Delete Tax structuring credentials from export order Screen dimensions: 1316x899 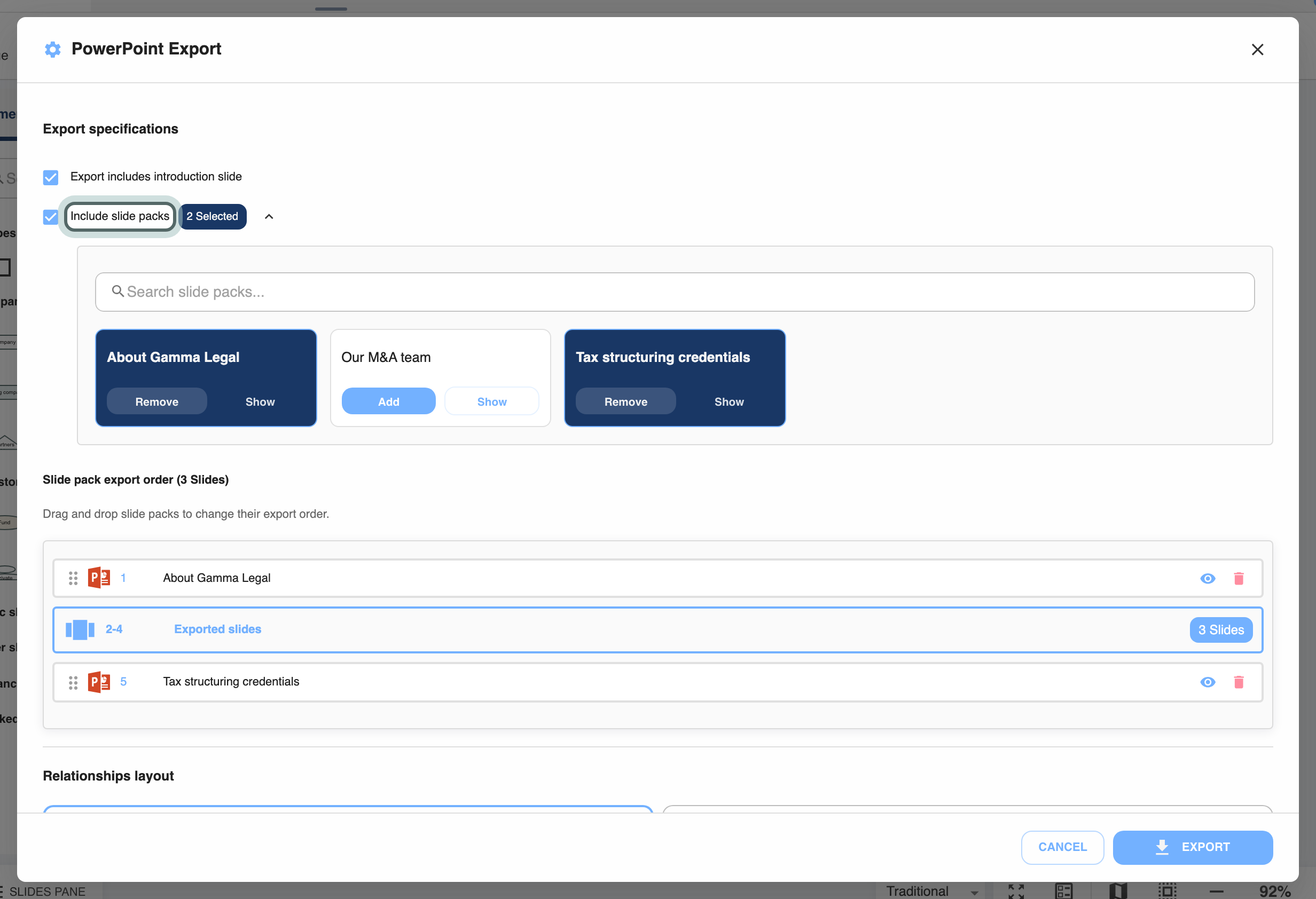pyautogui.click(x=1239, y=682)
